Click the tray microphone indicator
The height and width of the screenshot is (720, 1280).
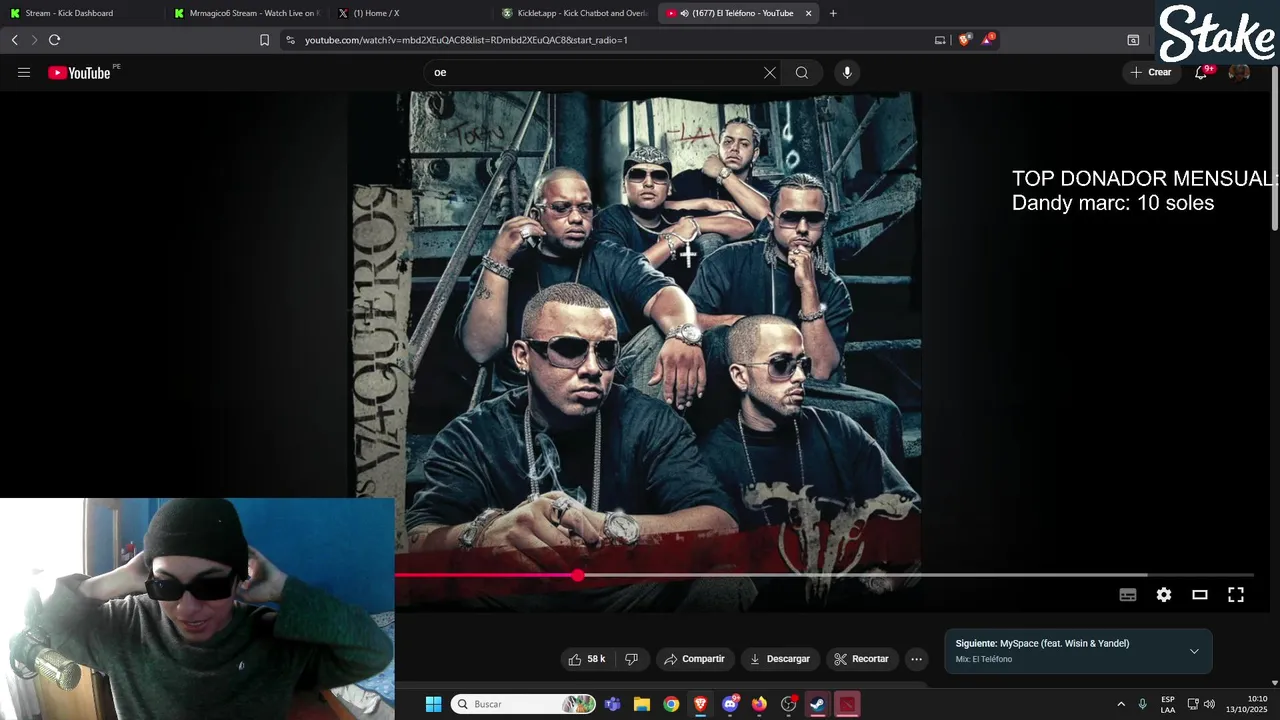tap(1143, 704)
